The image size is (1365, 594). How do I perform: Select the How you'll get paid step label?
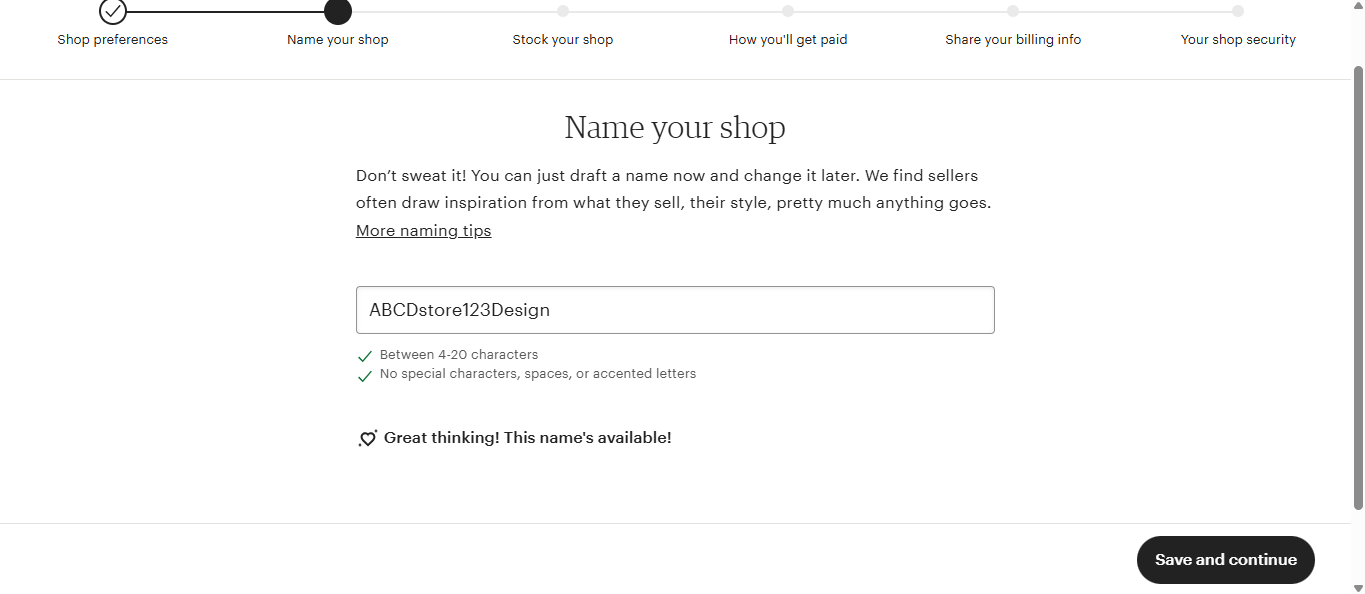[787, 40]
